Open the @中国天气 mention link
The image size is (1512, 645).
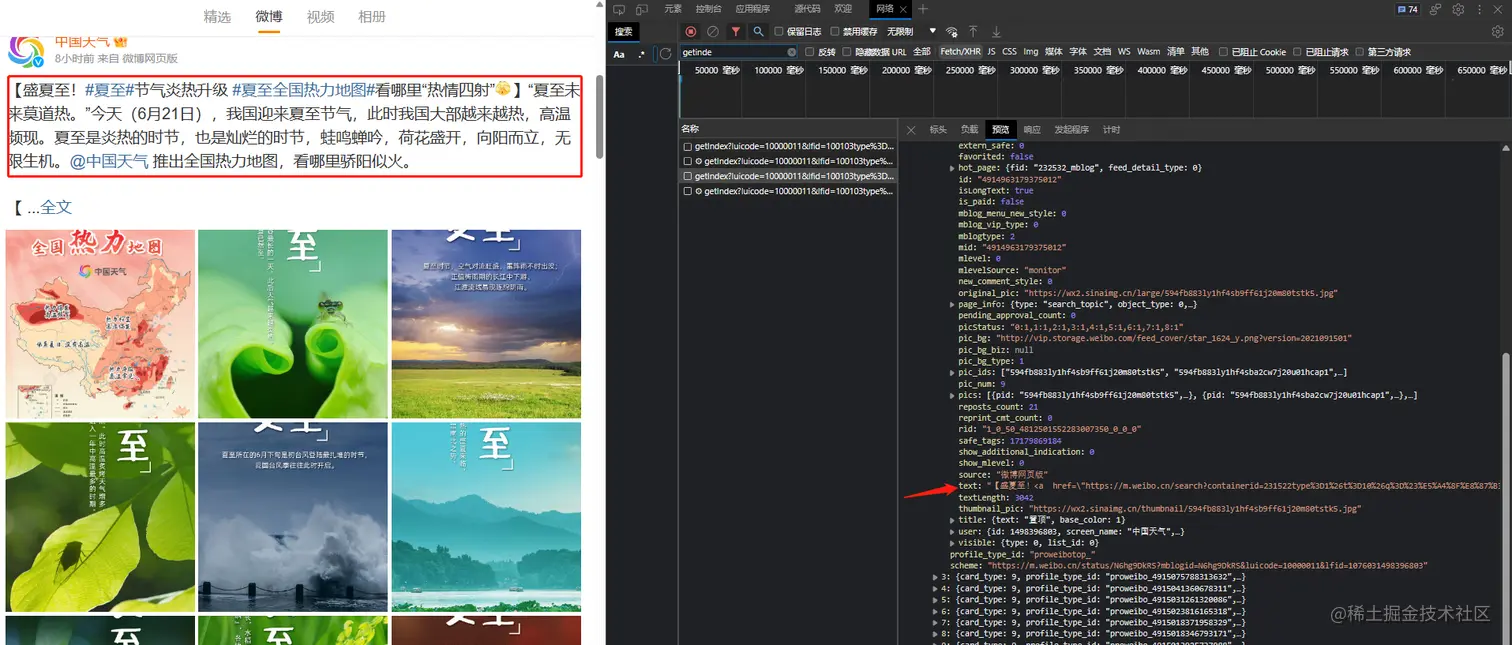(x=109, y=161)
